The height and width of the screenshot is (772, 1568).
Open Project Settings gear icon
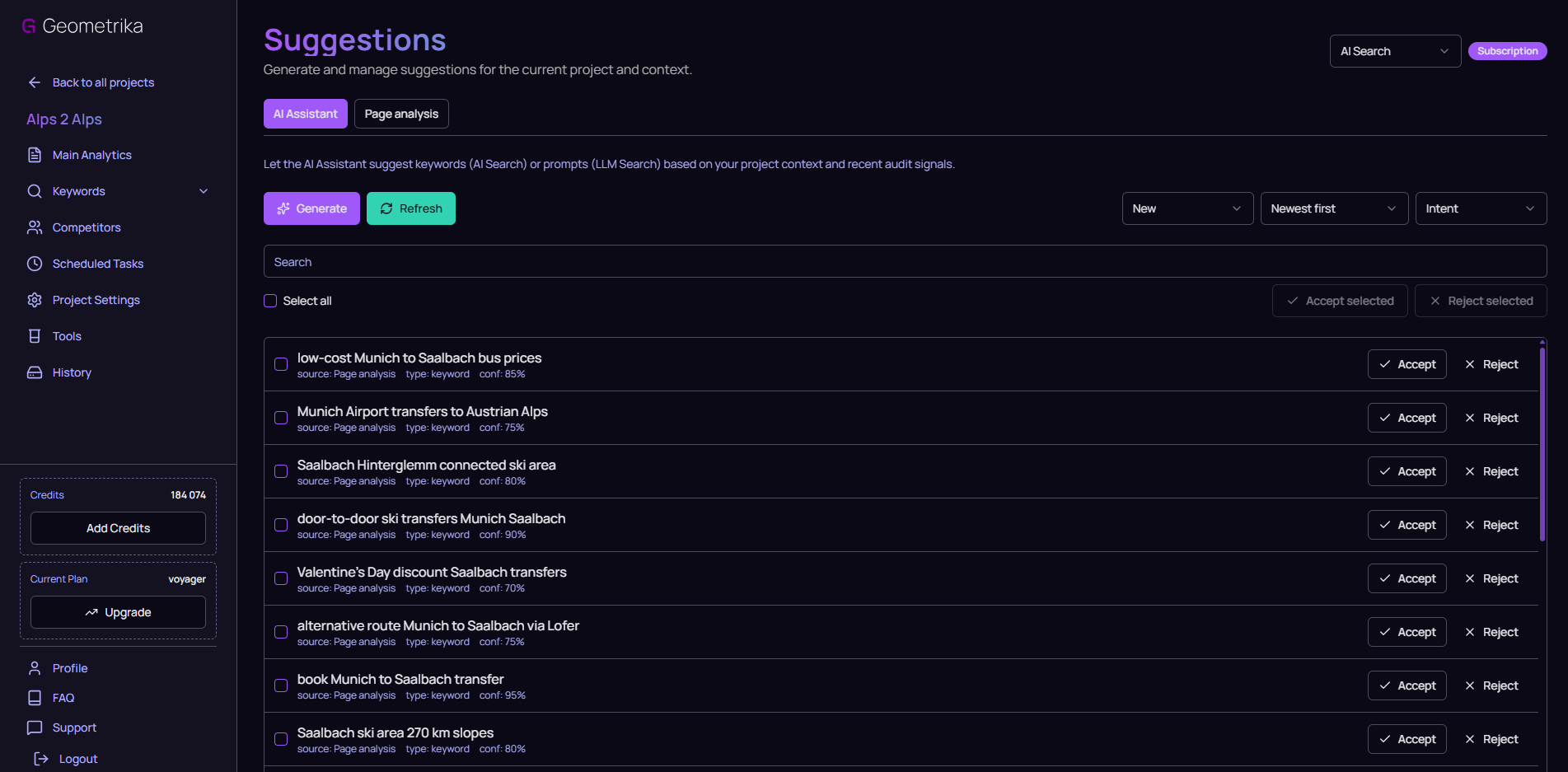pos(35,300)
